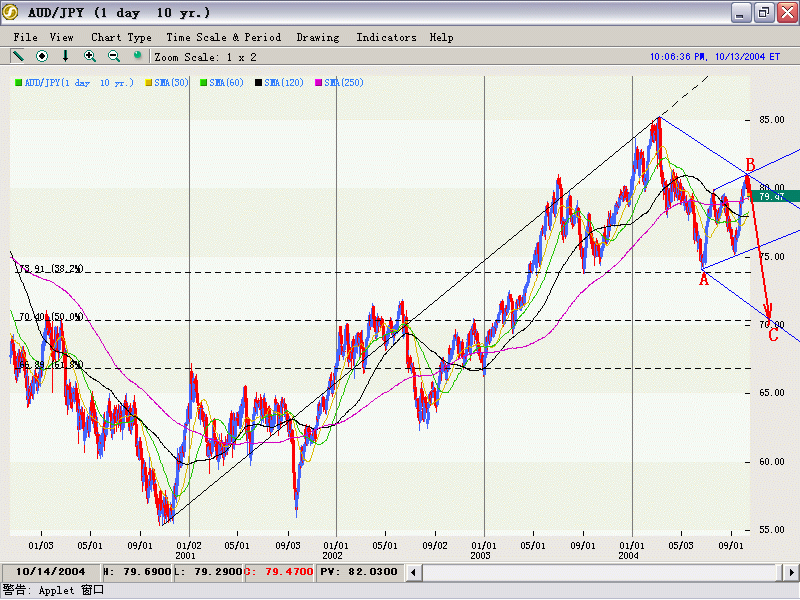Open the View menu
The height and width of the screenshot is (600, 800).
tap(62, 37)
